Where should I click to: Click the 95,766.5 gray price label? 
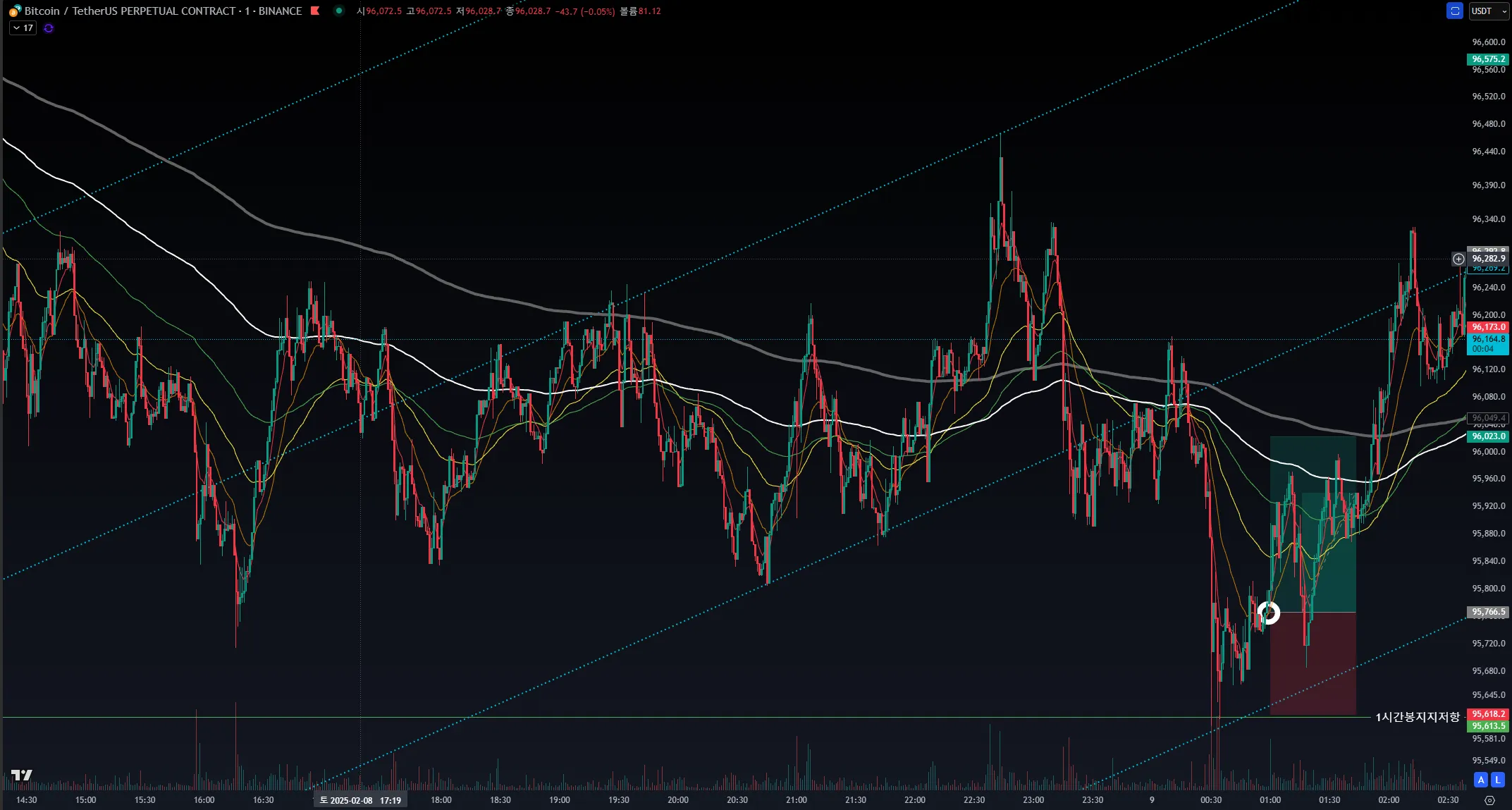pos(1488,612)
